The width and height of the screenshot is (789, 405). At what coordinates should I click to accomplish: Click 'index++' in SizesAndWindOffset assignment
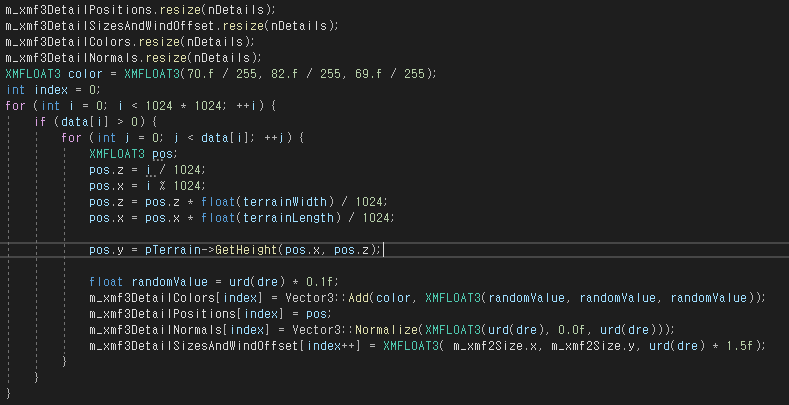pos(331,347)
